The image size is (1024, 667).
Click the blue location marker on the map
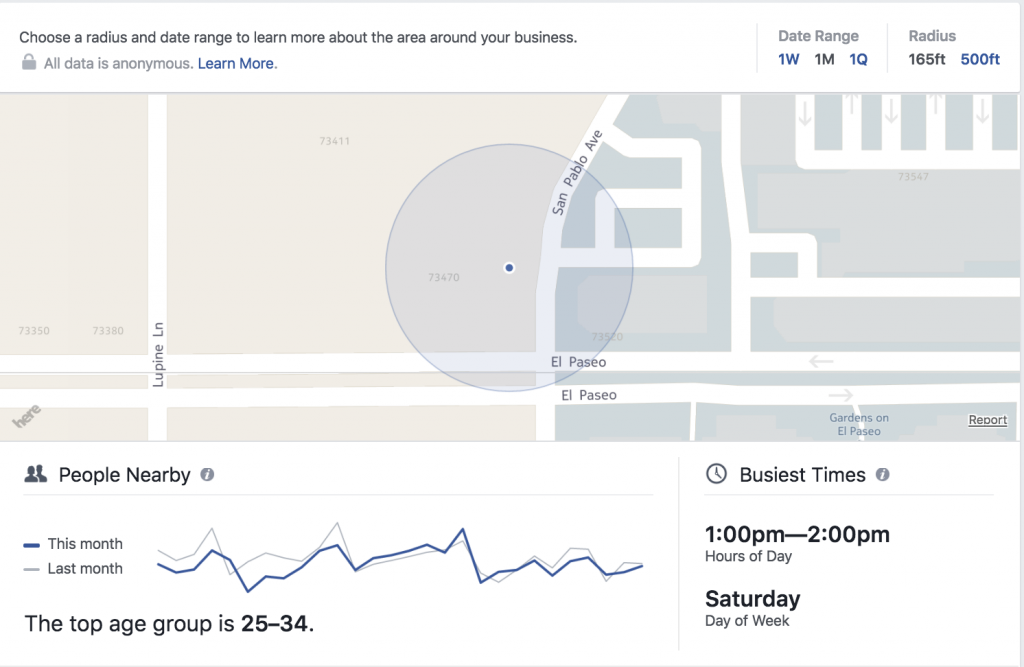(509, 267)
